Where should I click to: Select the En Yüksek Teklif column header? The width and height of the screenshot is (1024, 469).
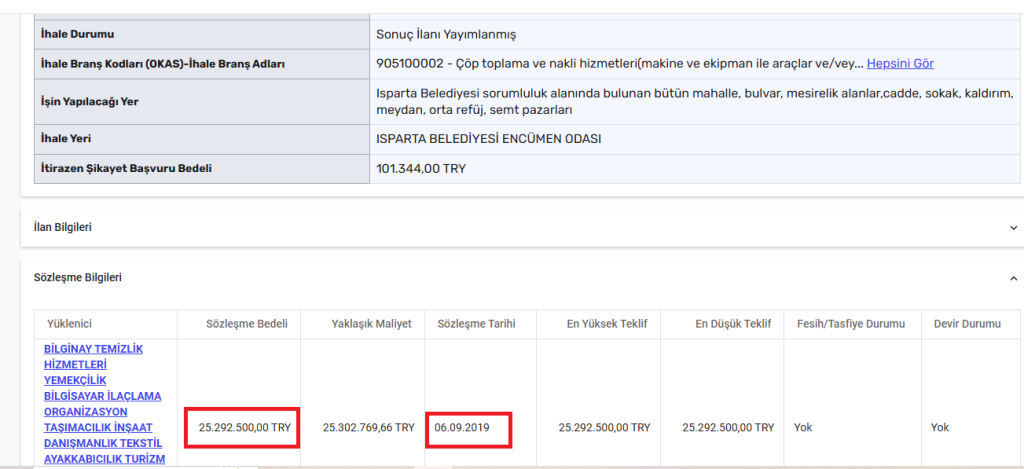click(x=607, y=324)
